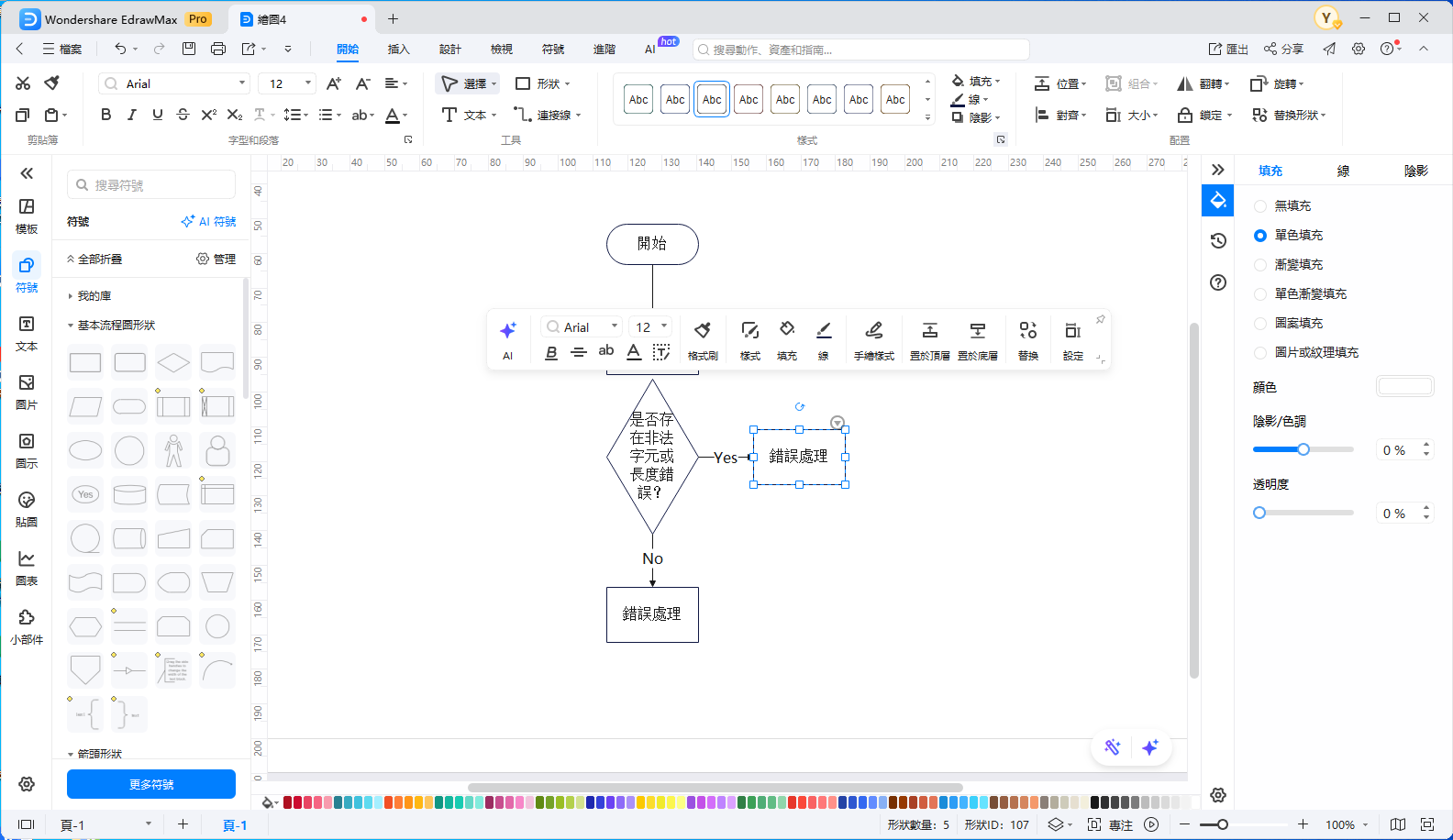Select 圖案填充 pattern fill option
Viewport: 1453px width, 840px height.
1260,324
